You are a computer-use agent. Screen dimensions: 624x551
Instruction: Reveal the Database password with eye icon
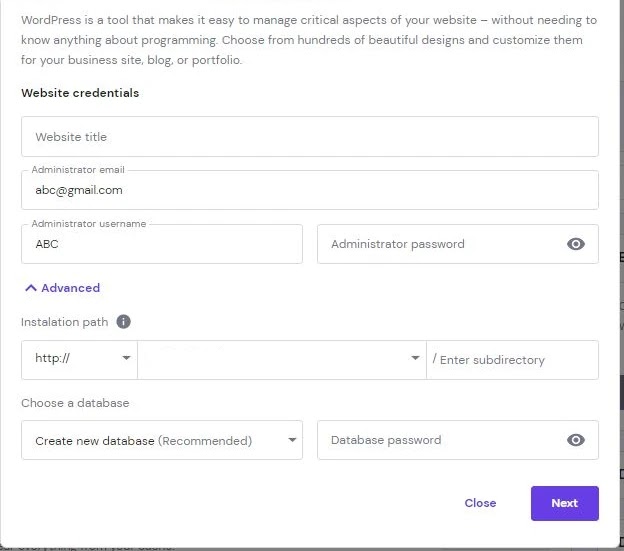[575, 440]
